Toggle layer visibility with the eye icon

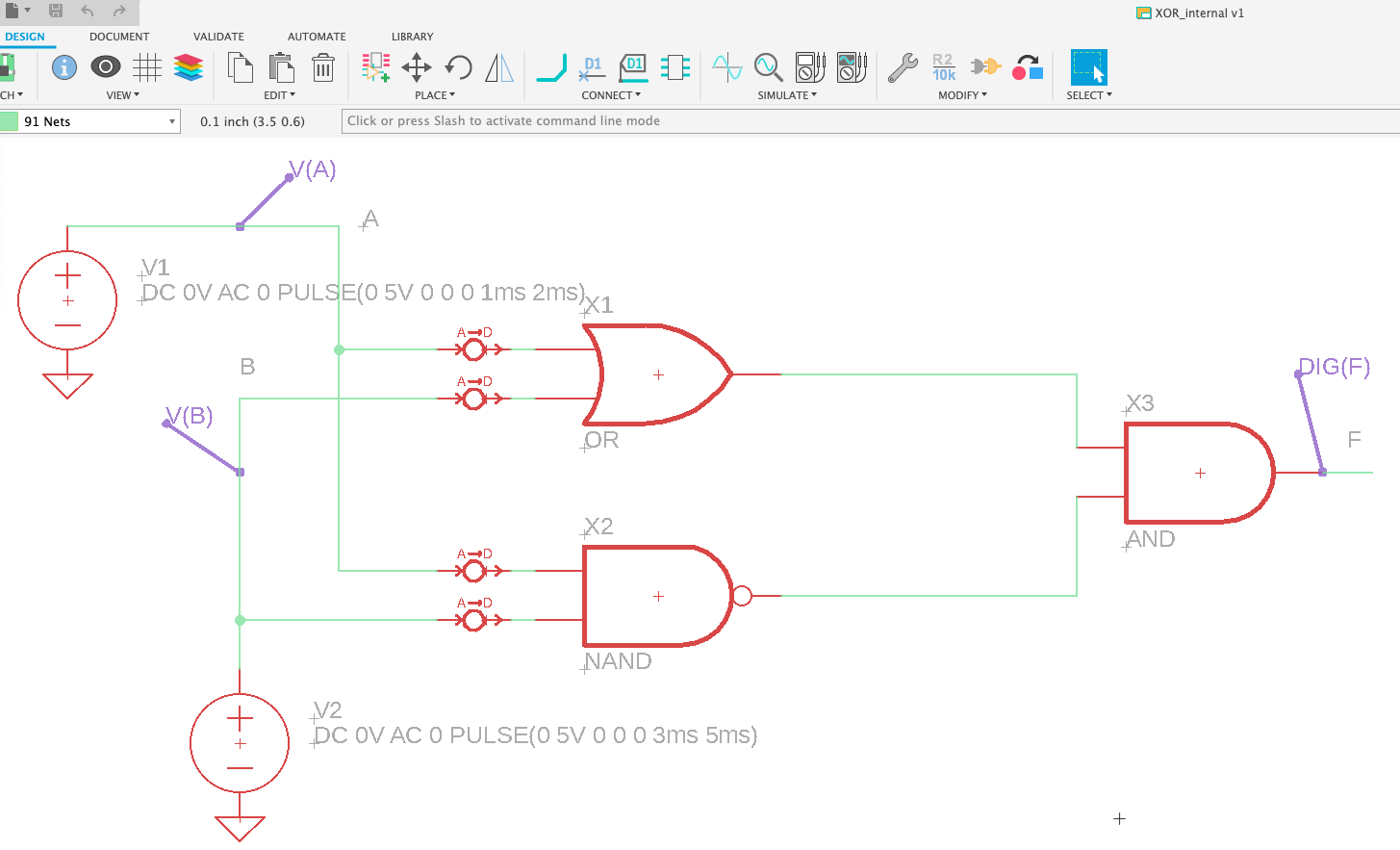tap(106, 67)
